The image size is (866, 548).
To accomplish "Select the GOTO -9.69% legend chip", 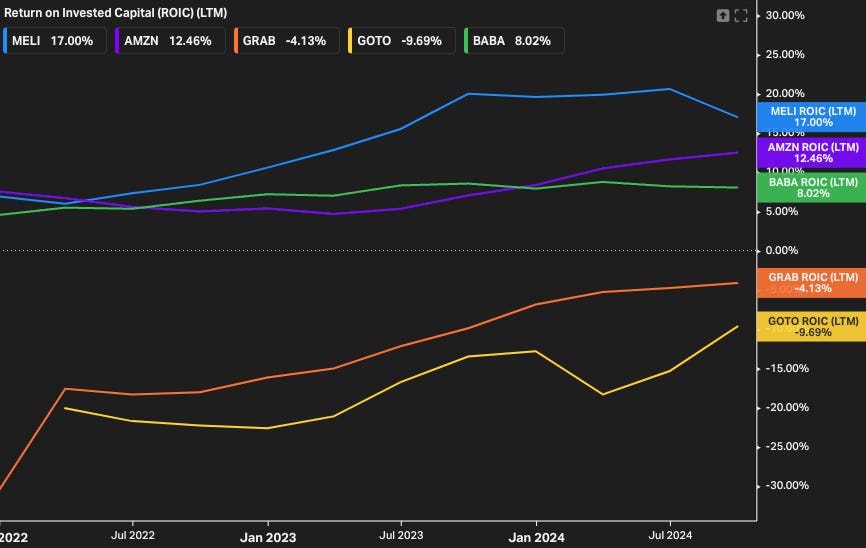I will 402,41.
